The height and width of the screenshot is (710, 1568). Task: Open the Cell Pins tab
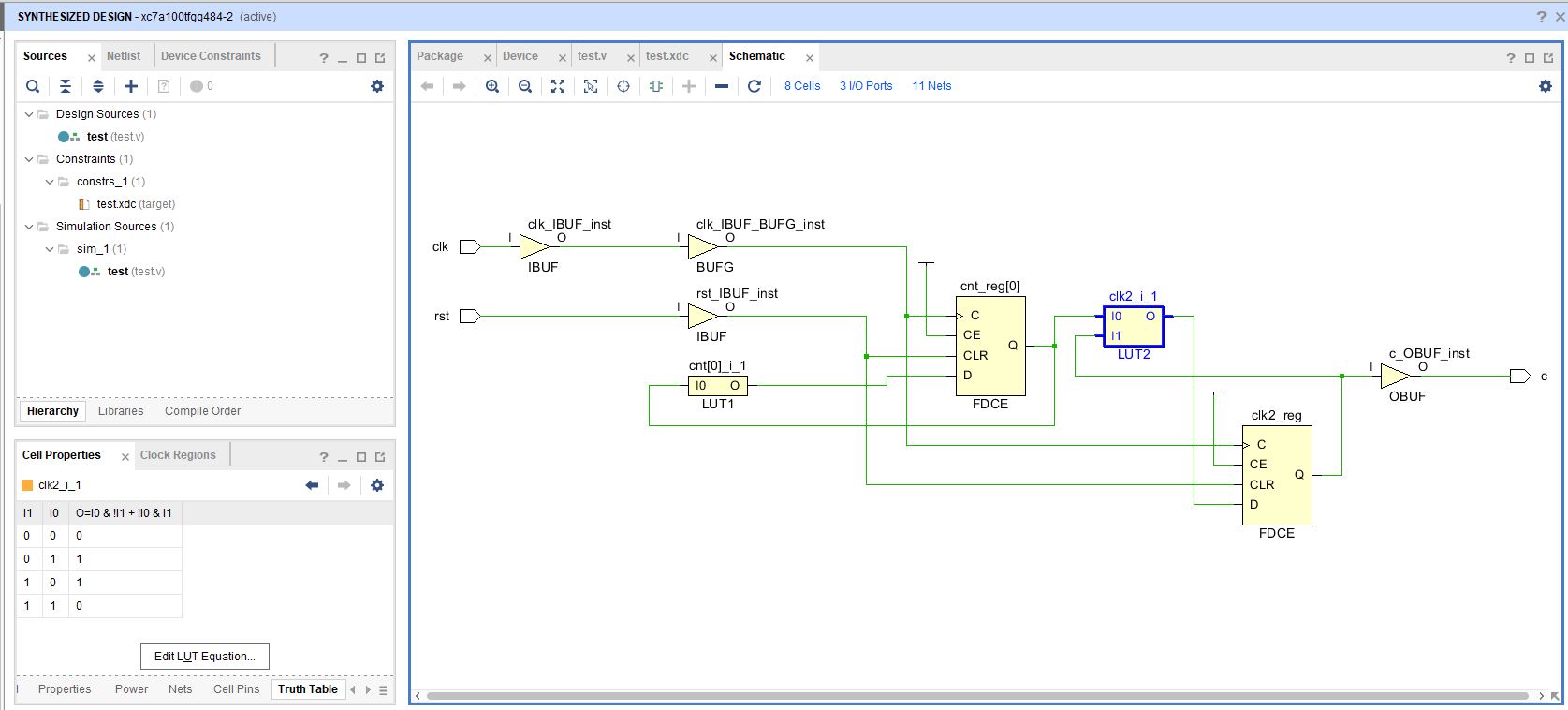tap(236, 689)
